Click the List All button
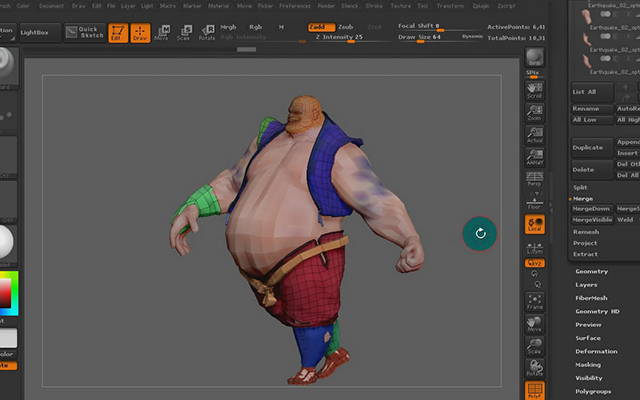This screenshot has width=640, height=400. point(592,92)
